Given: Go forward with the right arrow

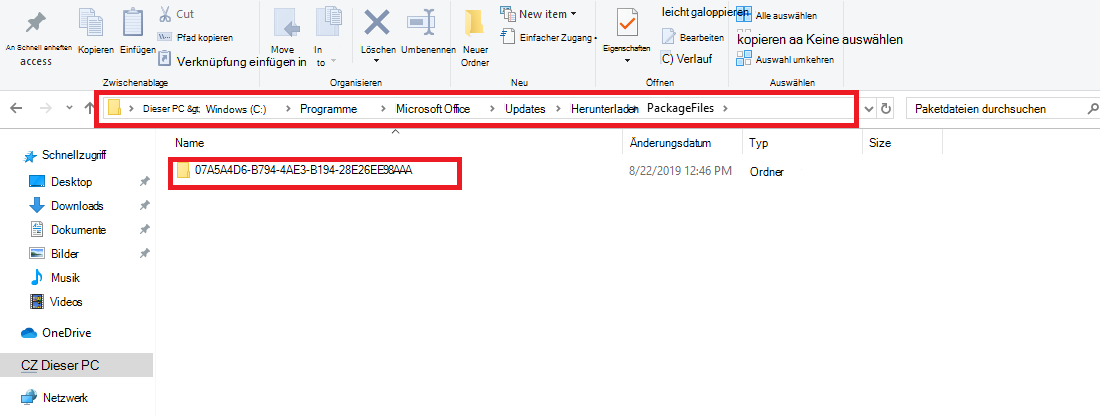Looking at the screenshot, I should pyautogui.click(x=45, y=108).
